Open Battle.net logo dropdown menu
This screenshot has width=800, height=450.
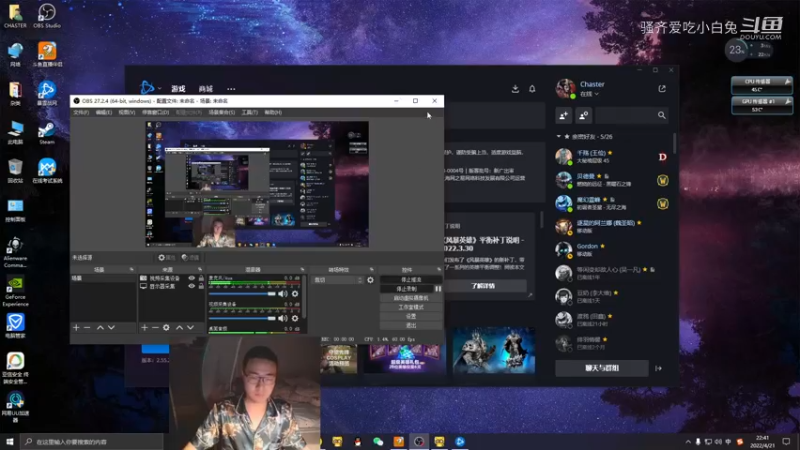[151, 88]
